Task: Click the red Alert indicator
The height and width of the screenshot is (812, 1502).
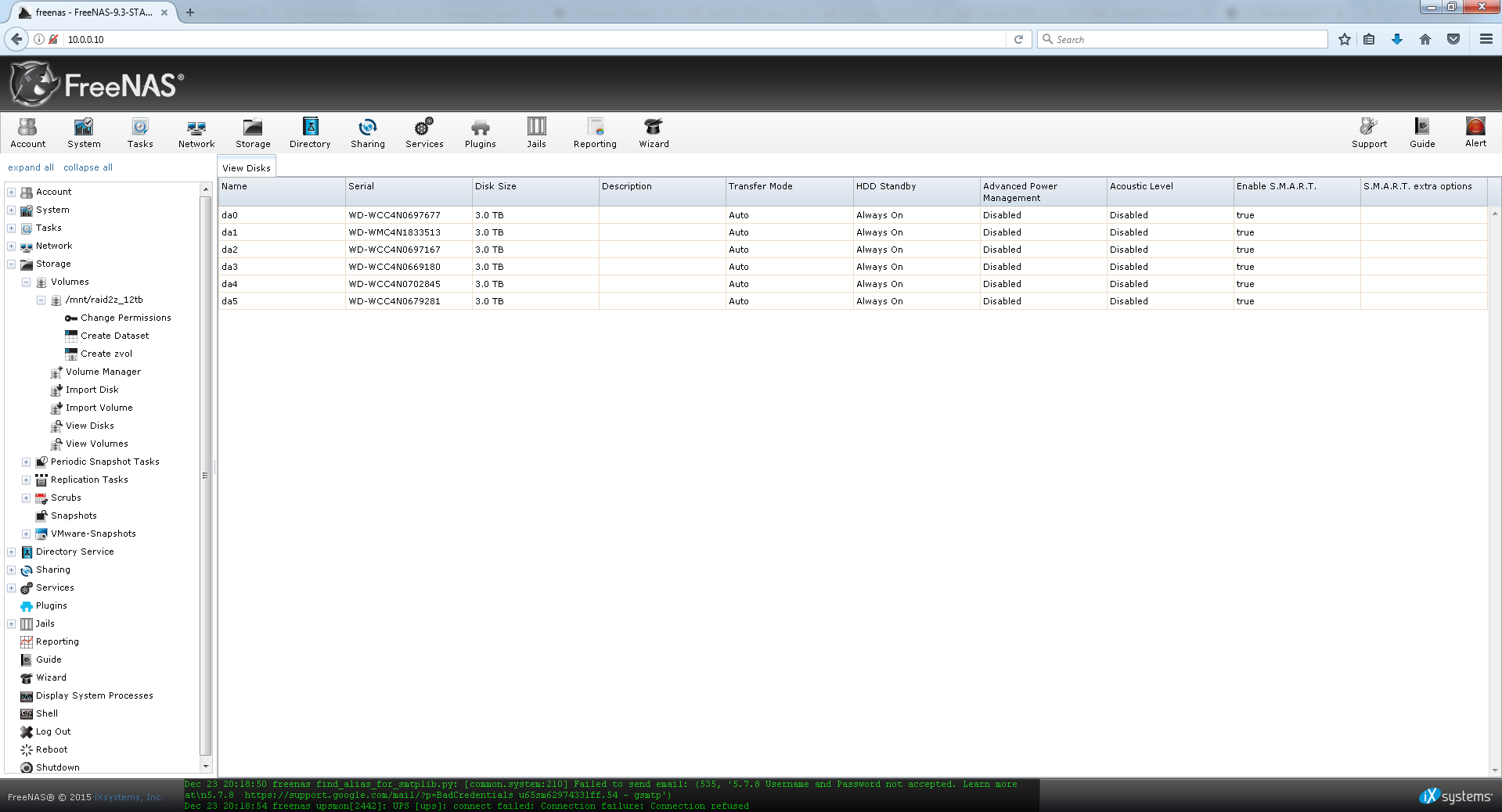Action: click(1475, 132)
